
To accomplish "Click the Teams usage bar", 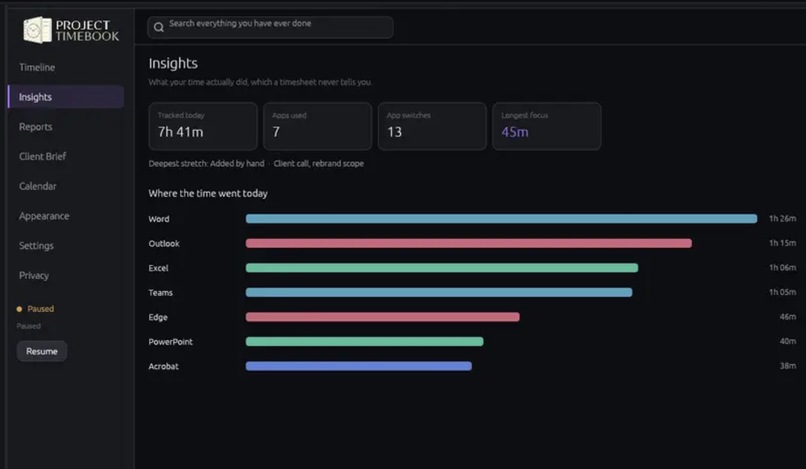I will click(x=439, y=293).
